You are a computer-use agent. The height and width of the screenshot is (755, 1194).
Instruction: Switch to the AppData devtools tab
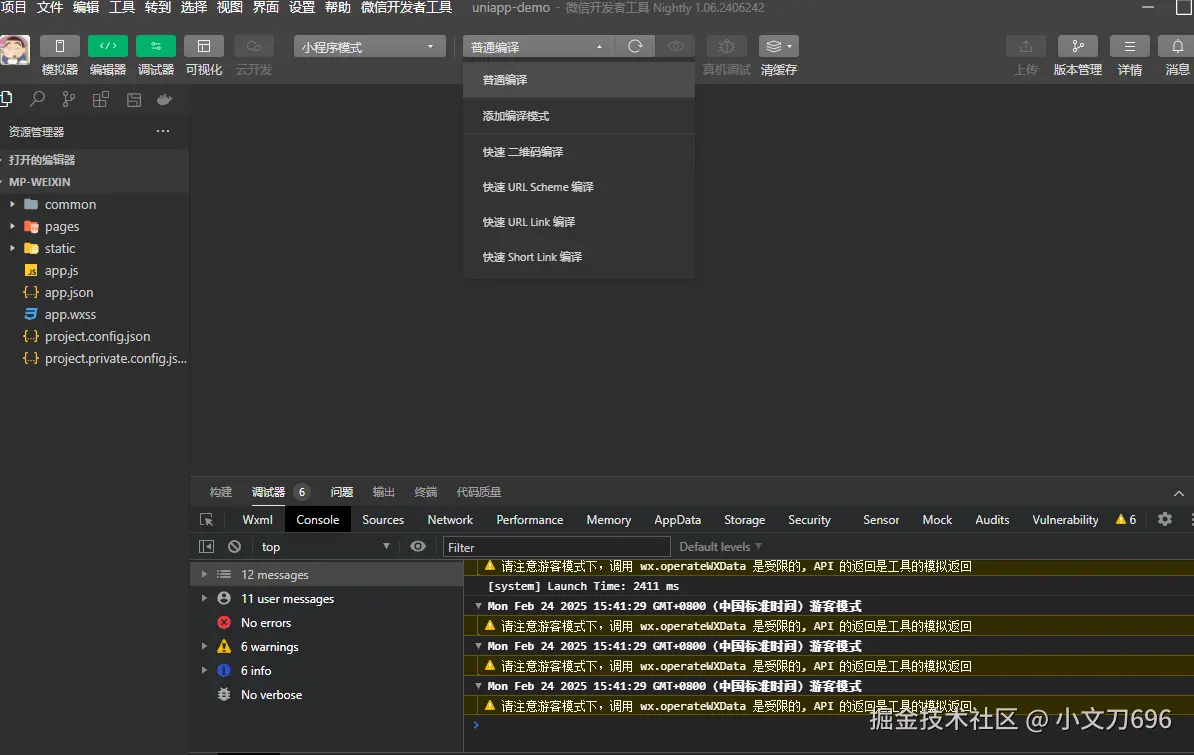coord(678,520)
